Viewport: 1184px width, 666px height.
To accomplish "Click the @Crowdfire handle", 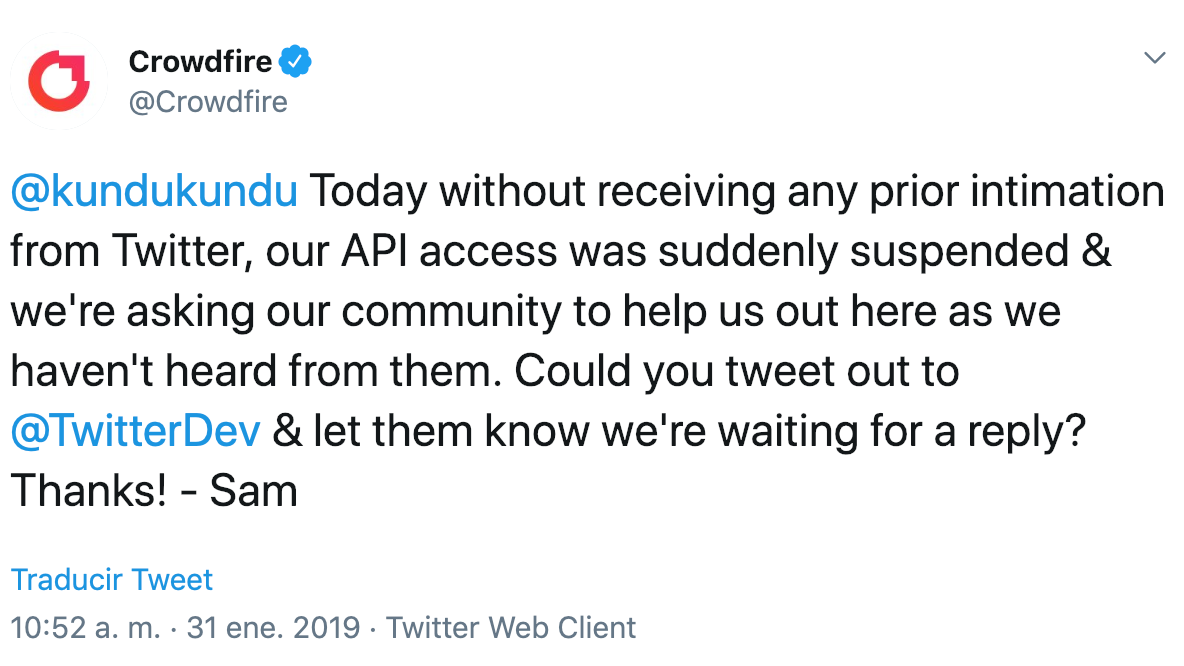I will (x=208, y=102).
